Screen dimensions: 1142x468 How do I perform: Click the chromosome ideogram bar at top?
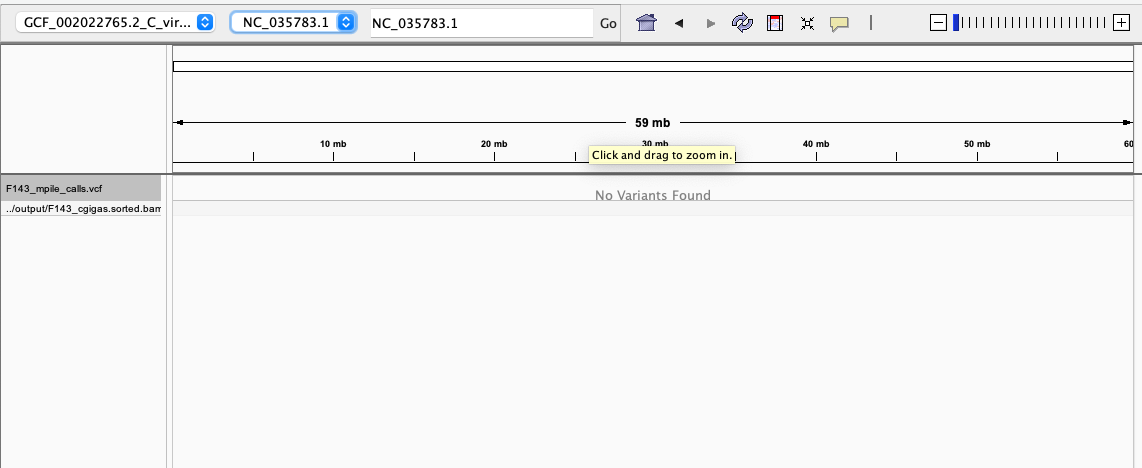[x=652, y=66]
